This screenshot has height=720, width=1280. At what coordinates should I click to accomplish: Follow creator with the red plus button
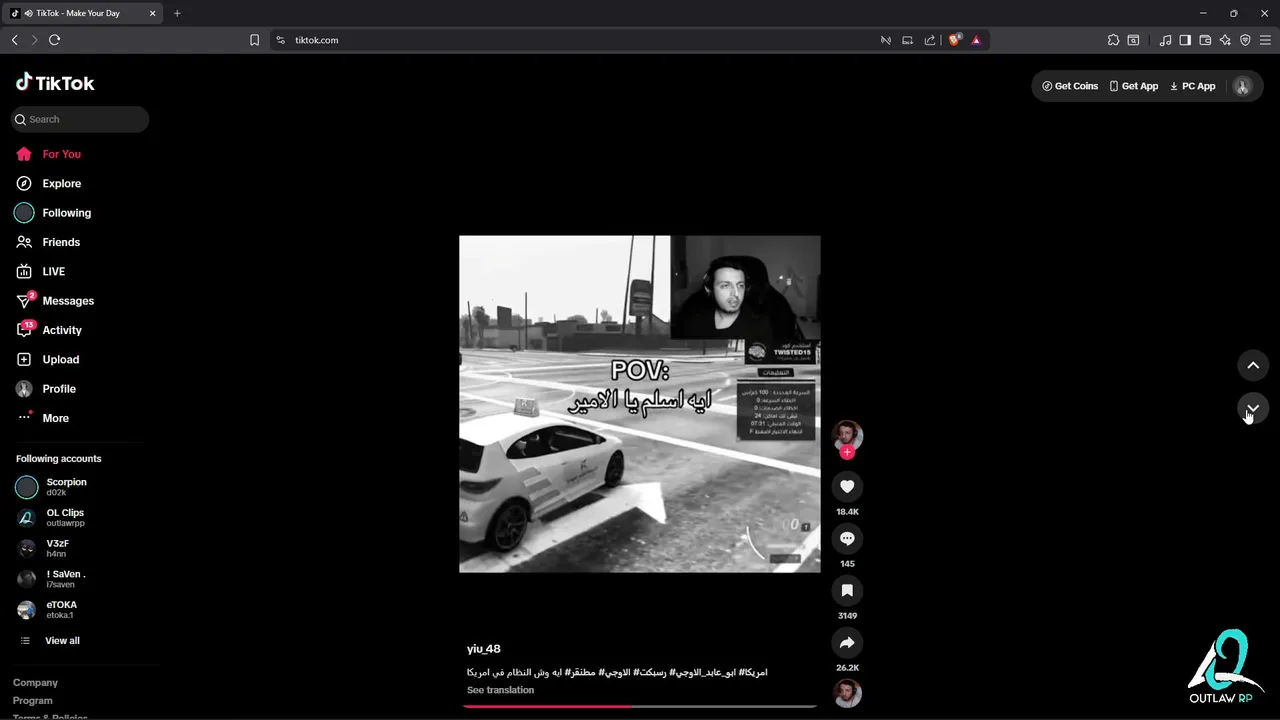pyautogui.click(x=847, y=452)
